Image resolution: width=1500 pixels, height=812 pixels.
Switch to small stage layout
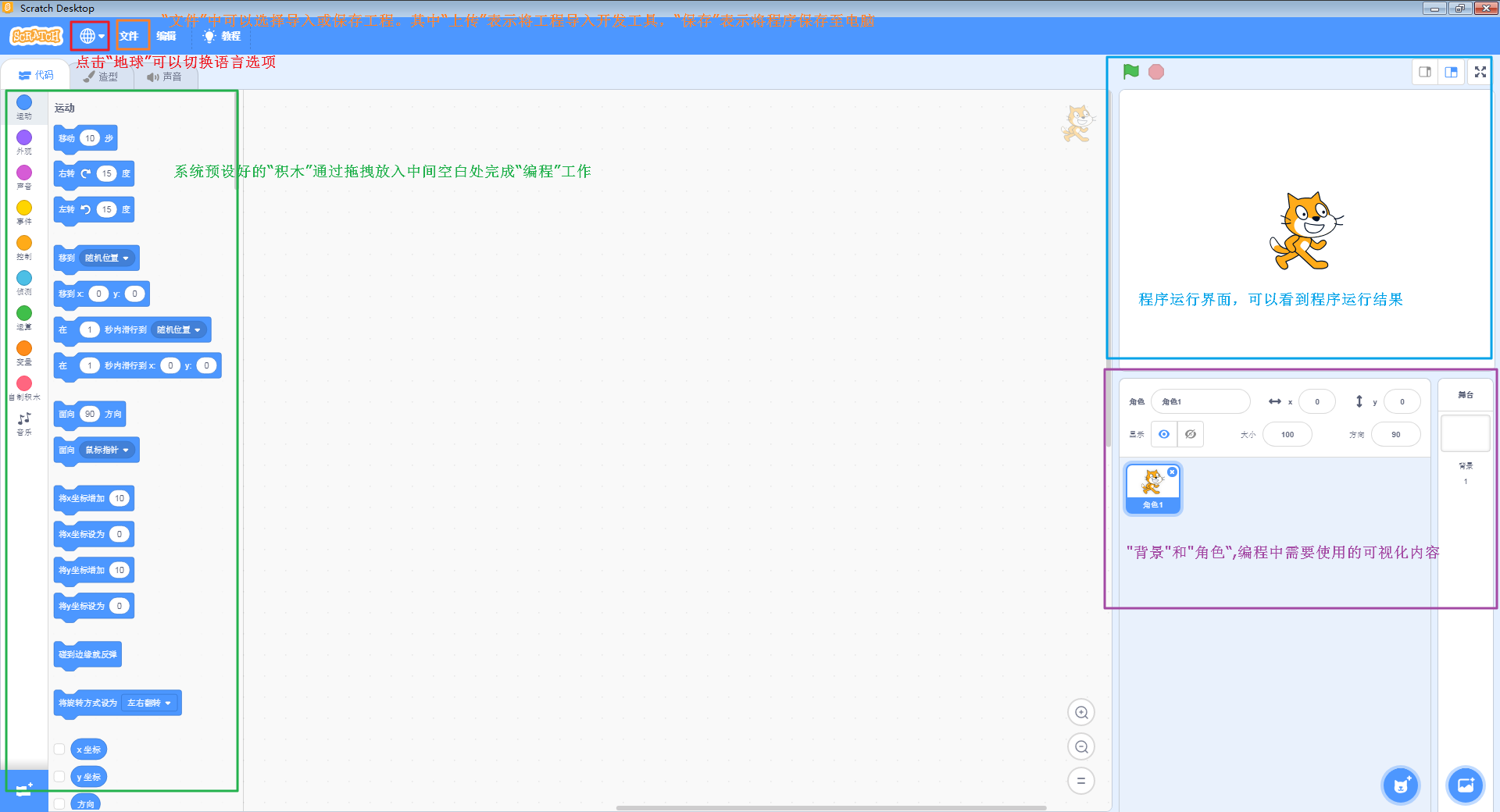1425,72
